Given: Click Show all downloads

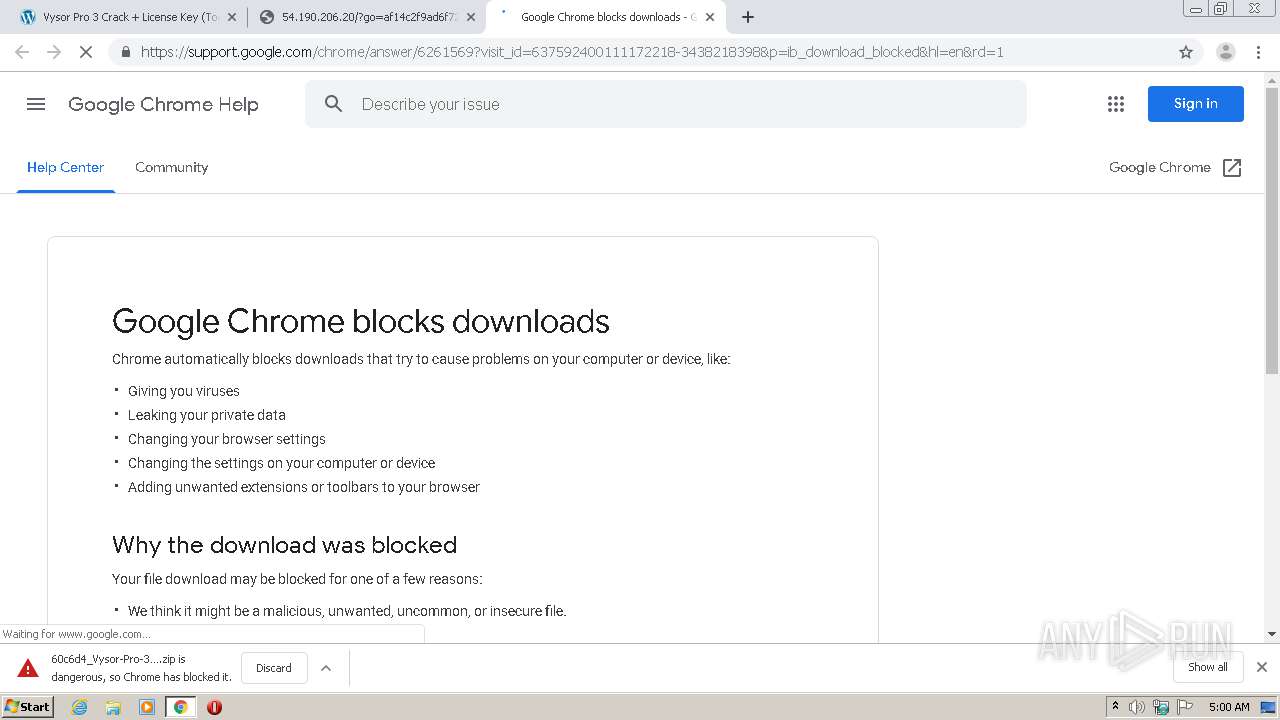Looking at the screenshot, I should click(x=1208, y=667).
